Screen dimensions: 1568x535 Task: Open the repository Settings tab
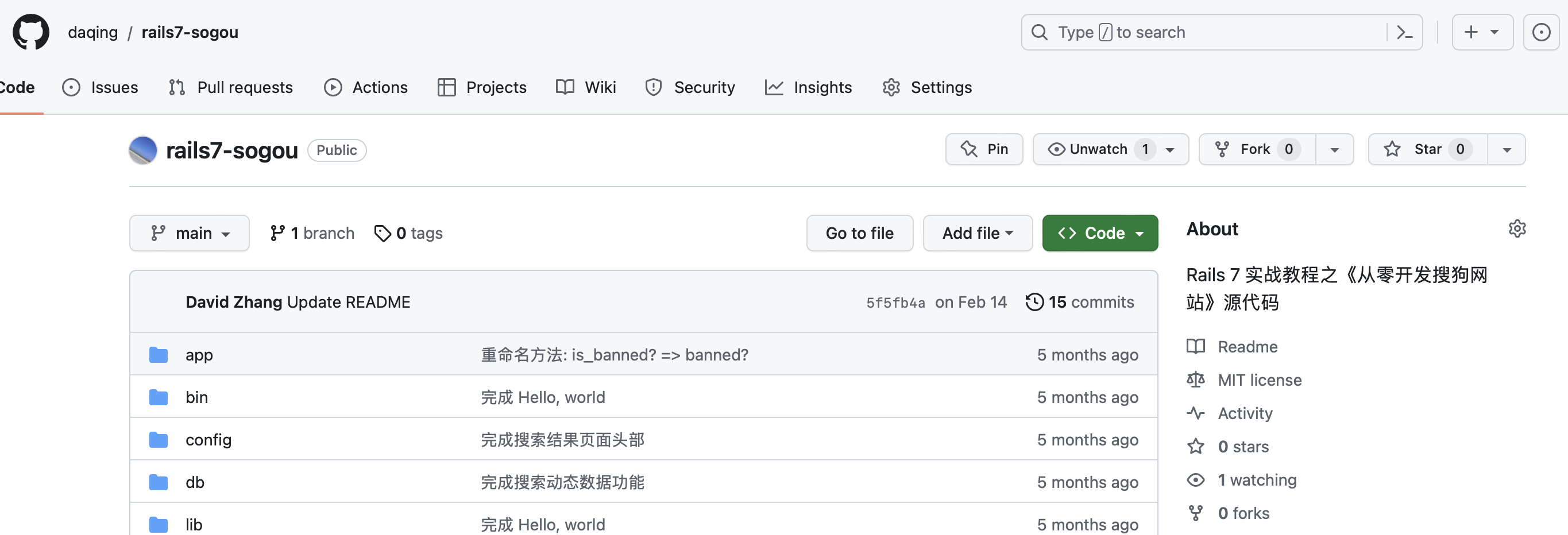pos(927,88)
